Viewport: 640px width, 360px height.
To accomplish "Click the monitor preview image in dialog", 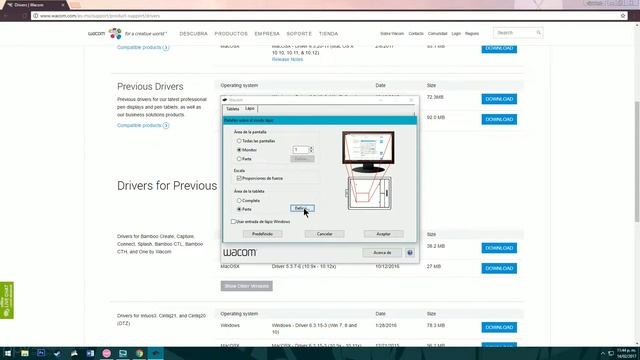I will coord(368,151).
